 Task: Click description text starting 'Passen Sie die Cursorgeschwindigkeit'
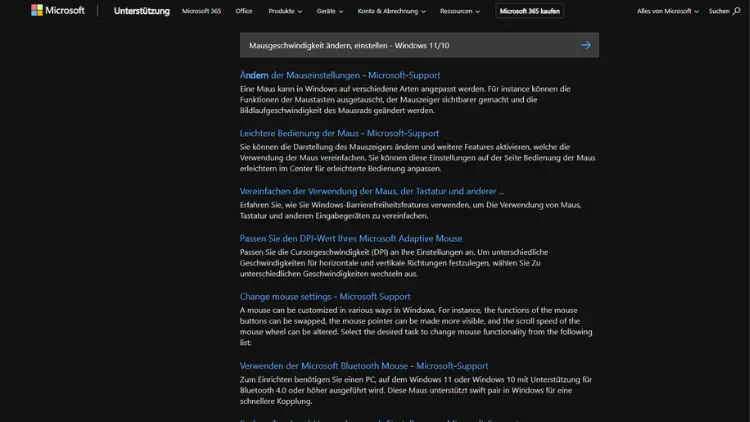tap(394, 263)
